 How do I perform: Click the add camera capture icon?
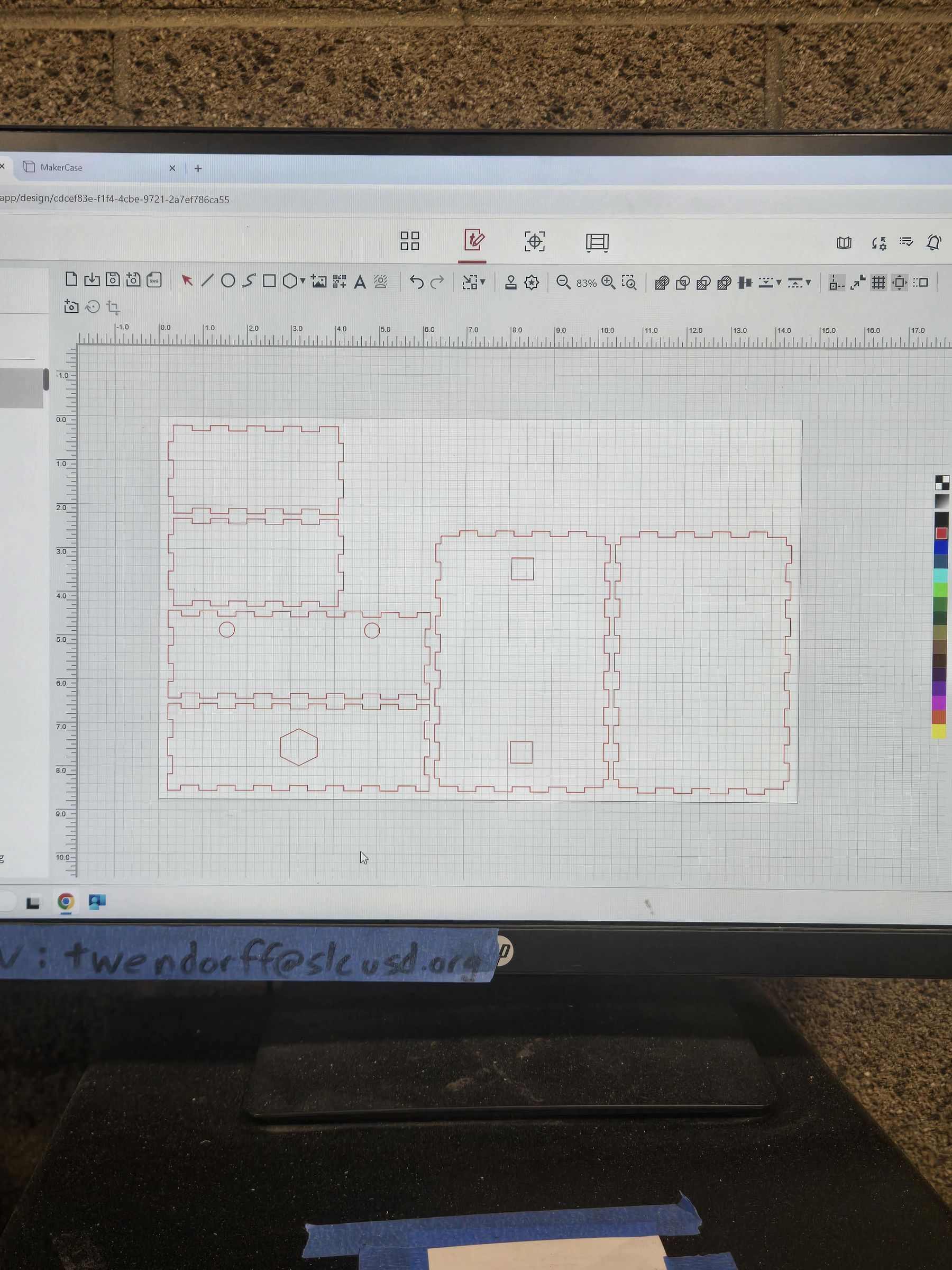click(x=71, y=306)
